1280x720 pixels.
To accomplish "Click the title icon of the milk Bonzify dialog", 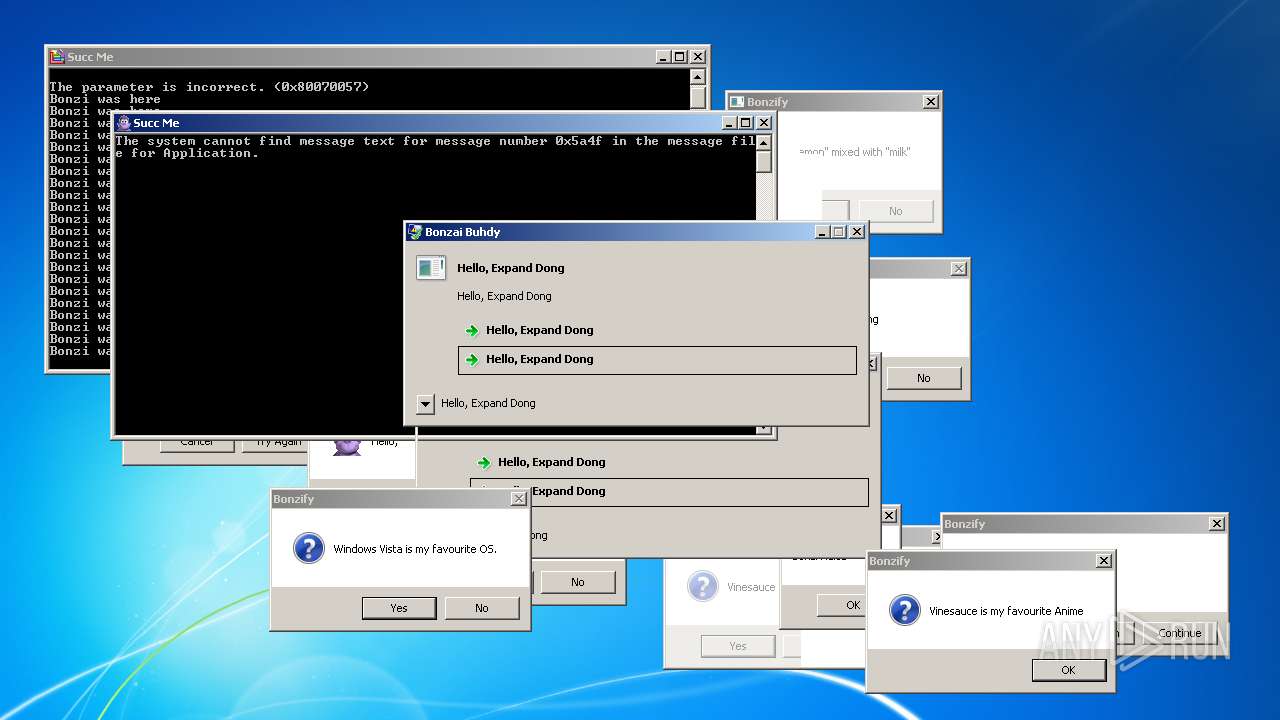I will coord(737,102).
